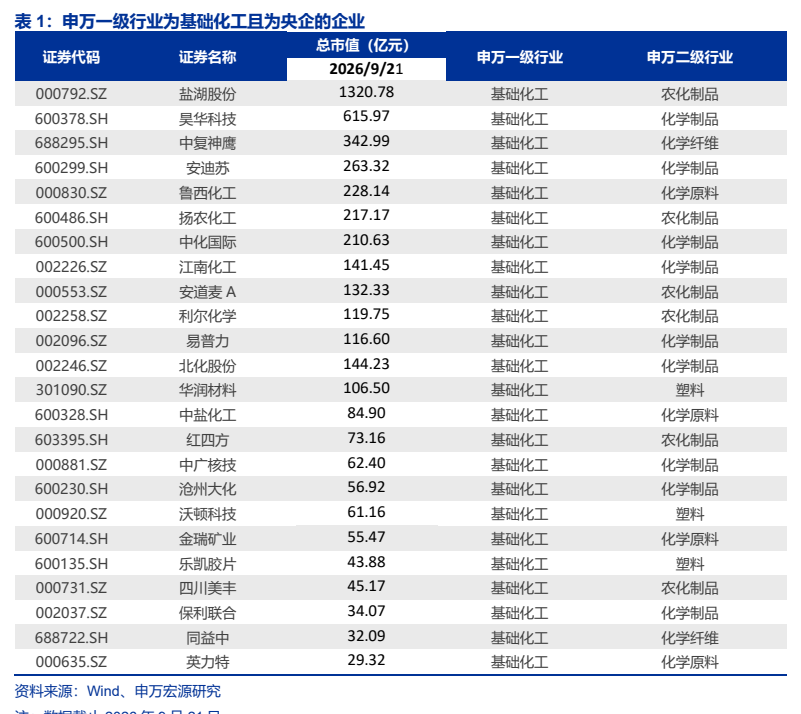Select stock code 000553.SZ
Screen dimensions: 801x714
(71, 292)
